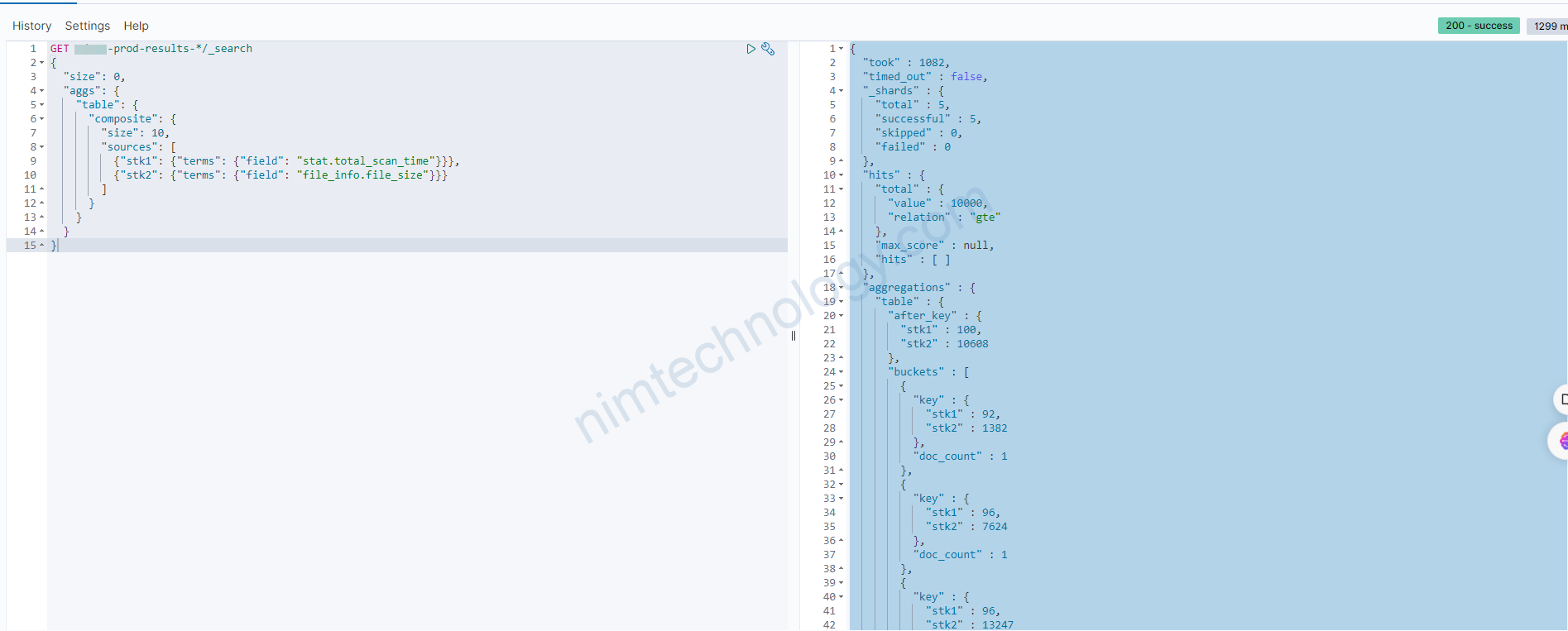
Task: Click the Send request play icon
Action: (750, 49)
